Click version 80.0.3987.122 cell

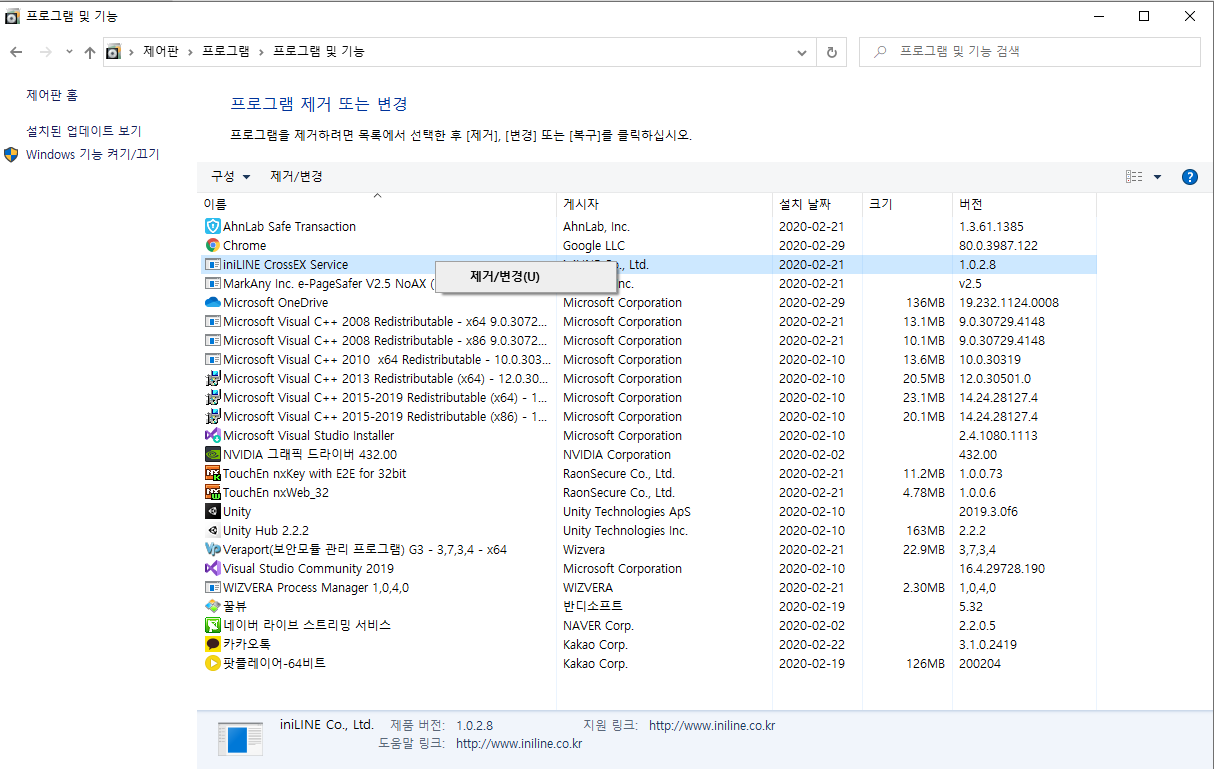pos(998,246)
